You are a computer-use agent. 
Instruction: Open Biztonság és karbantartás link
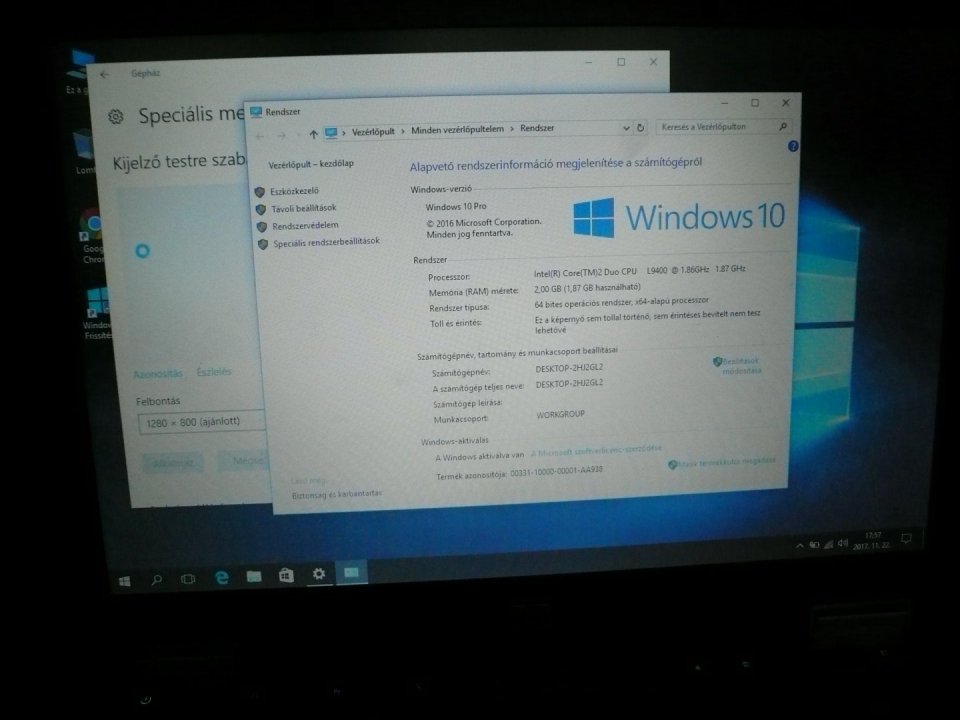337,493
